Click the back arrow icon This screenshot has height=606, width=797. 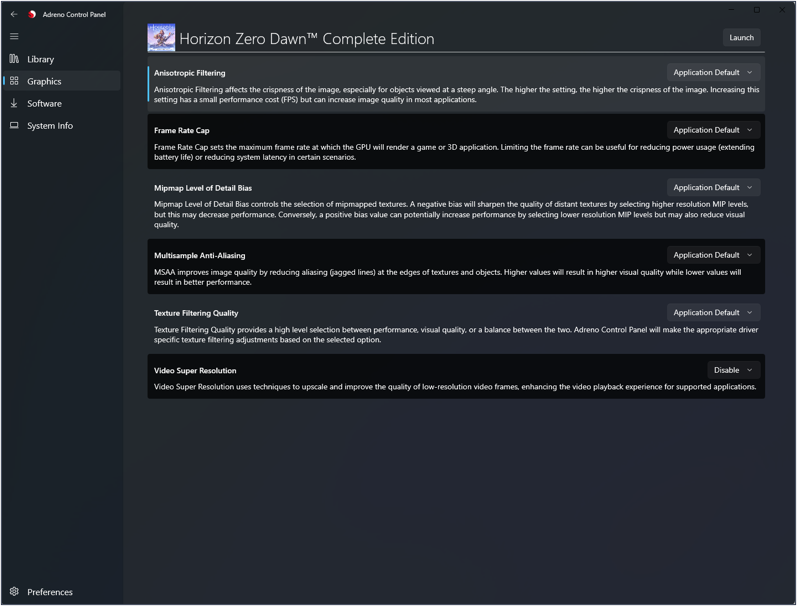pyautogui.click(x=14, y=14)
